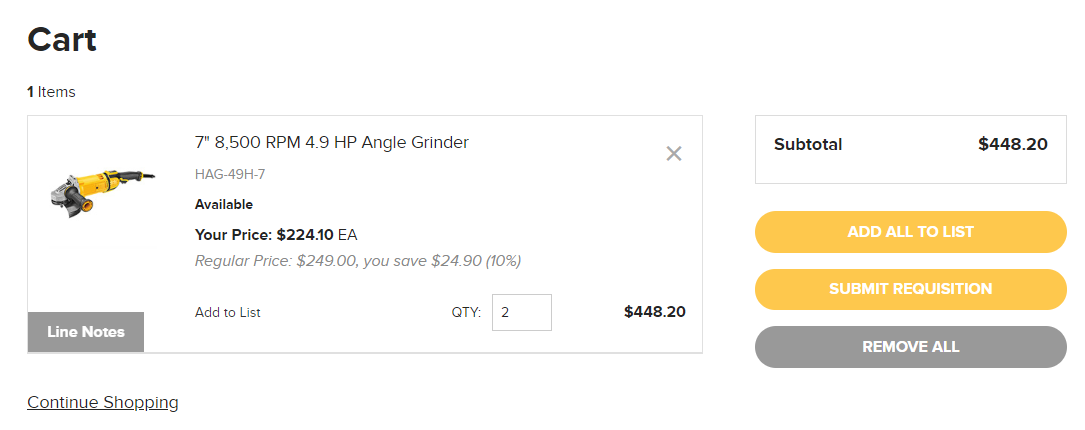
Task: Remove the angle grinder with the X icon
Action: (673, 154)
